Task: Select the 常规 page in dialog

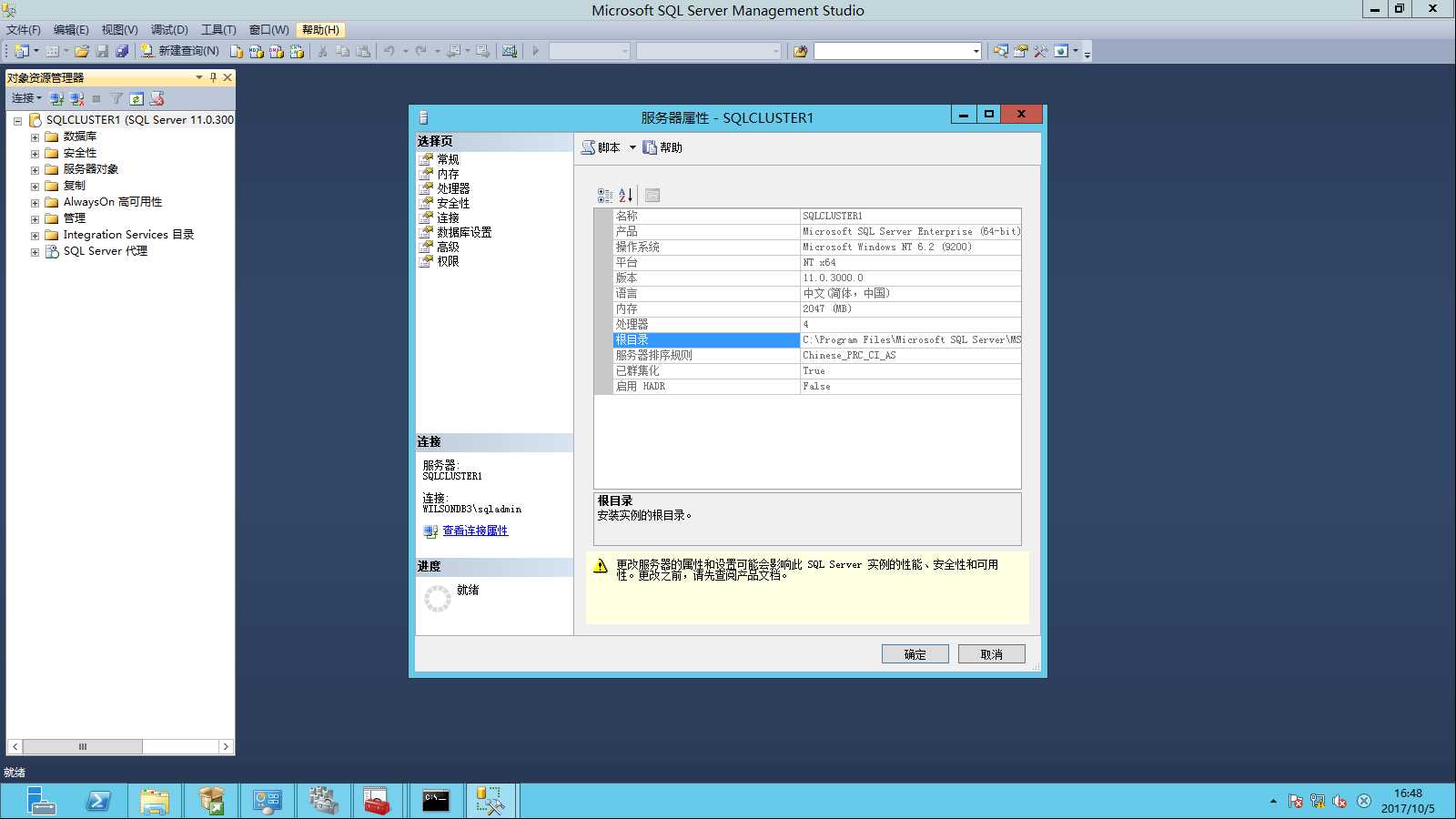Action: 448,159
